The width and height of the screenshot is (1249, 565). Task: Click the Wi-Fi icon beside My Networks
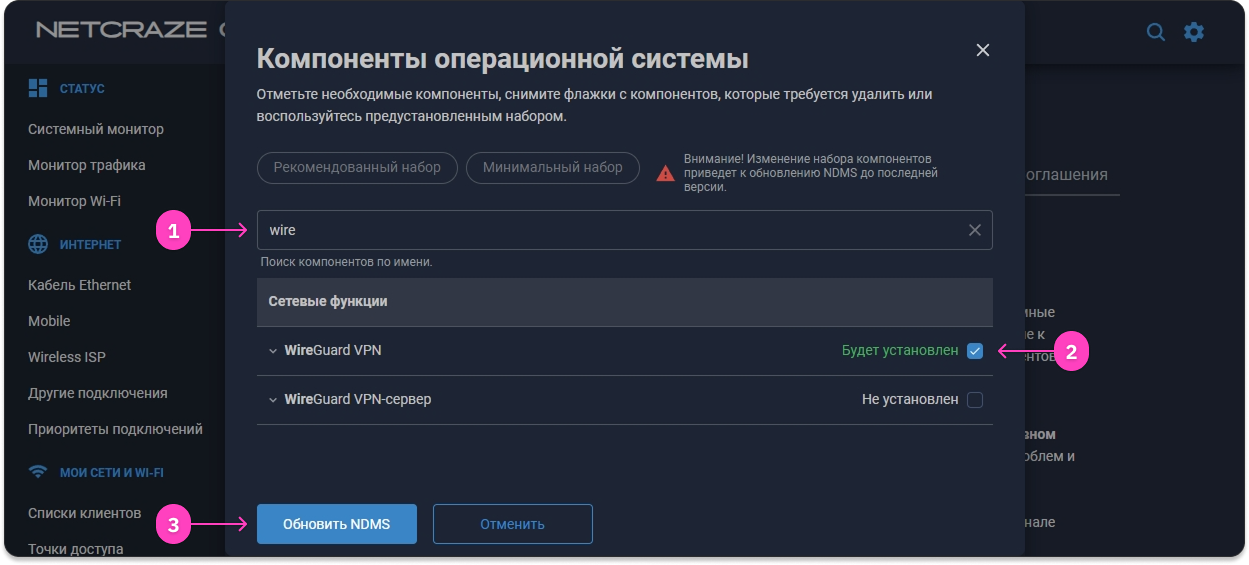tap(38, 472)
